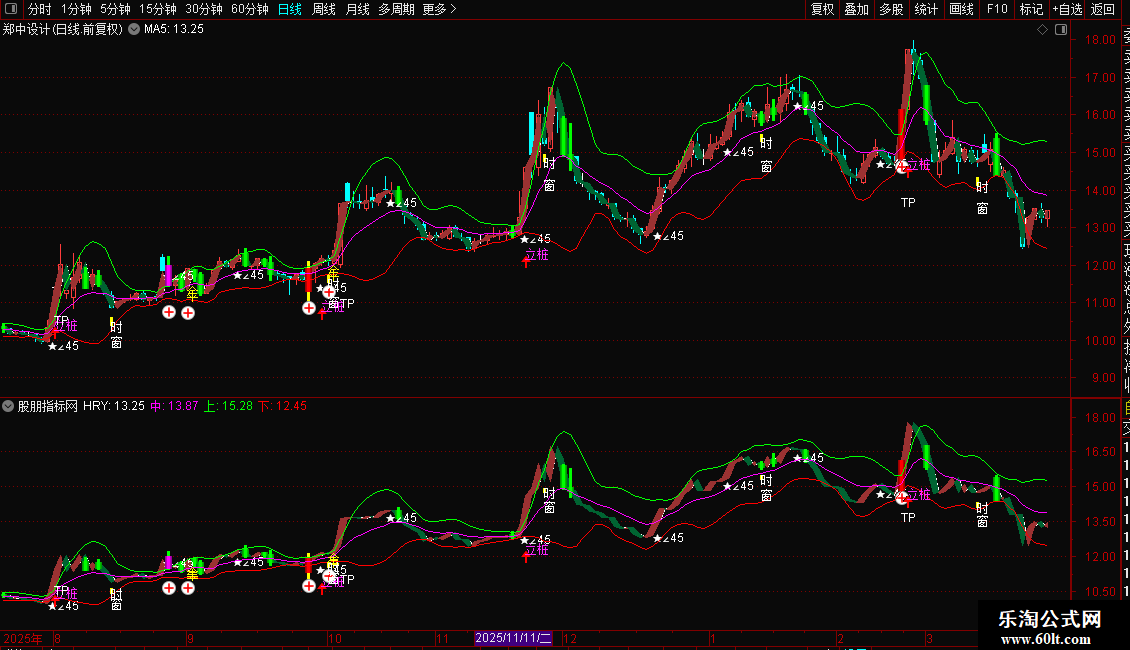
Task: Toggle the left sidebar panel icon
Action: pyautogui.click(x=11, y=9)
